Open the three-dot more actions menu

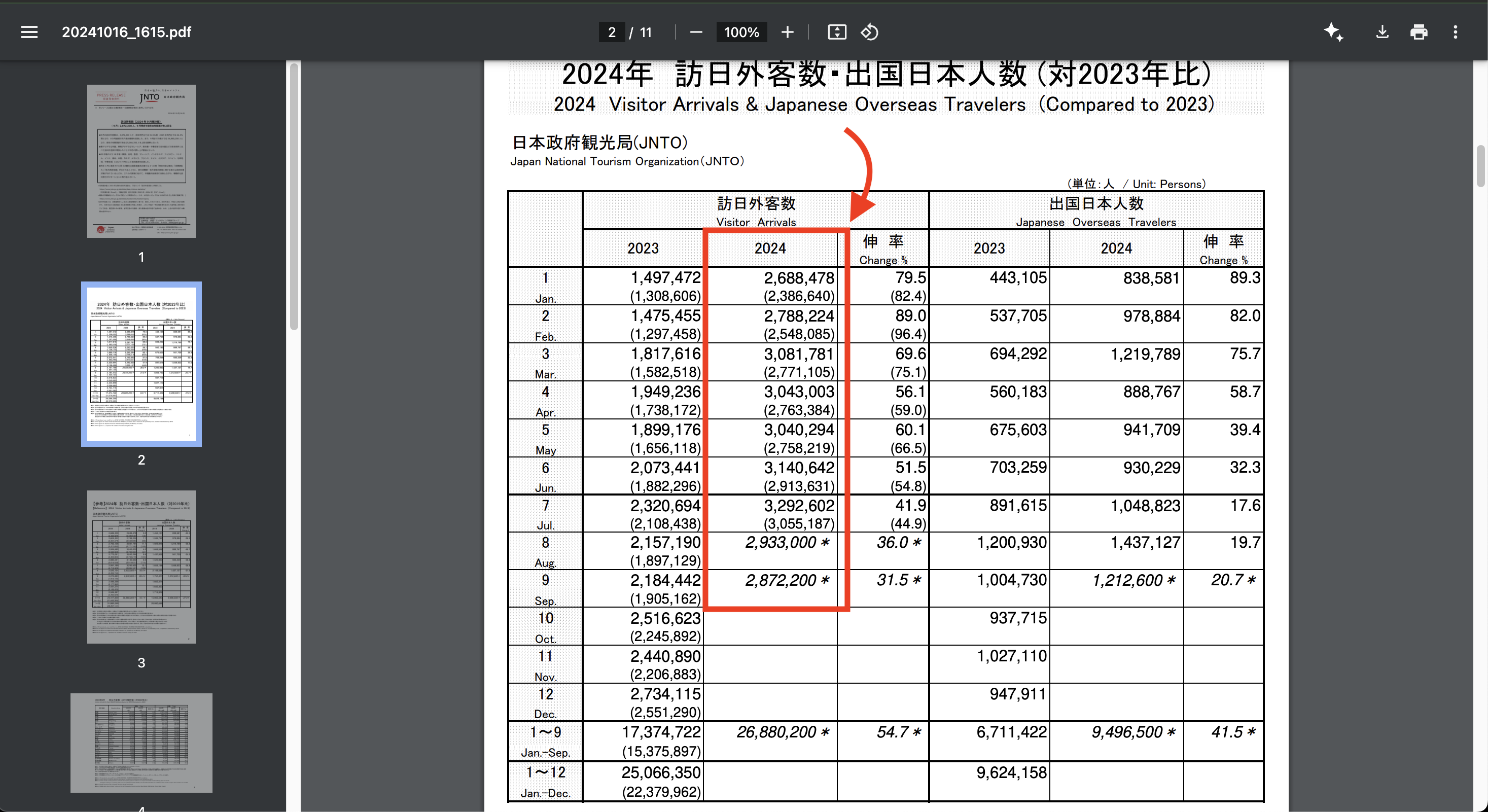coord(1456,32)
